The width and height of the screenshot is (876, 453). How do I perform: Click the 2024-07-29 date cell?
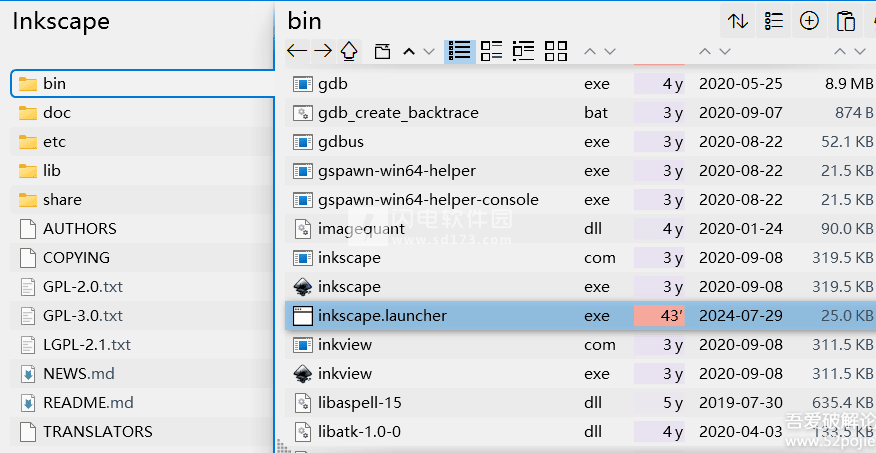[741, 316]
